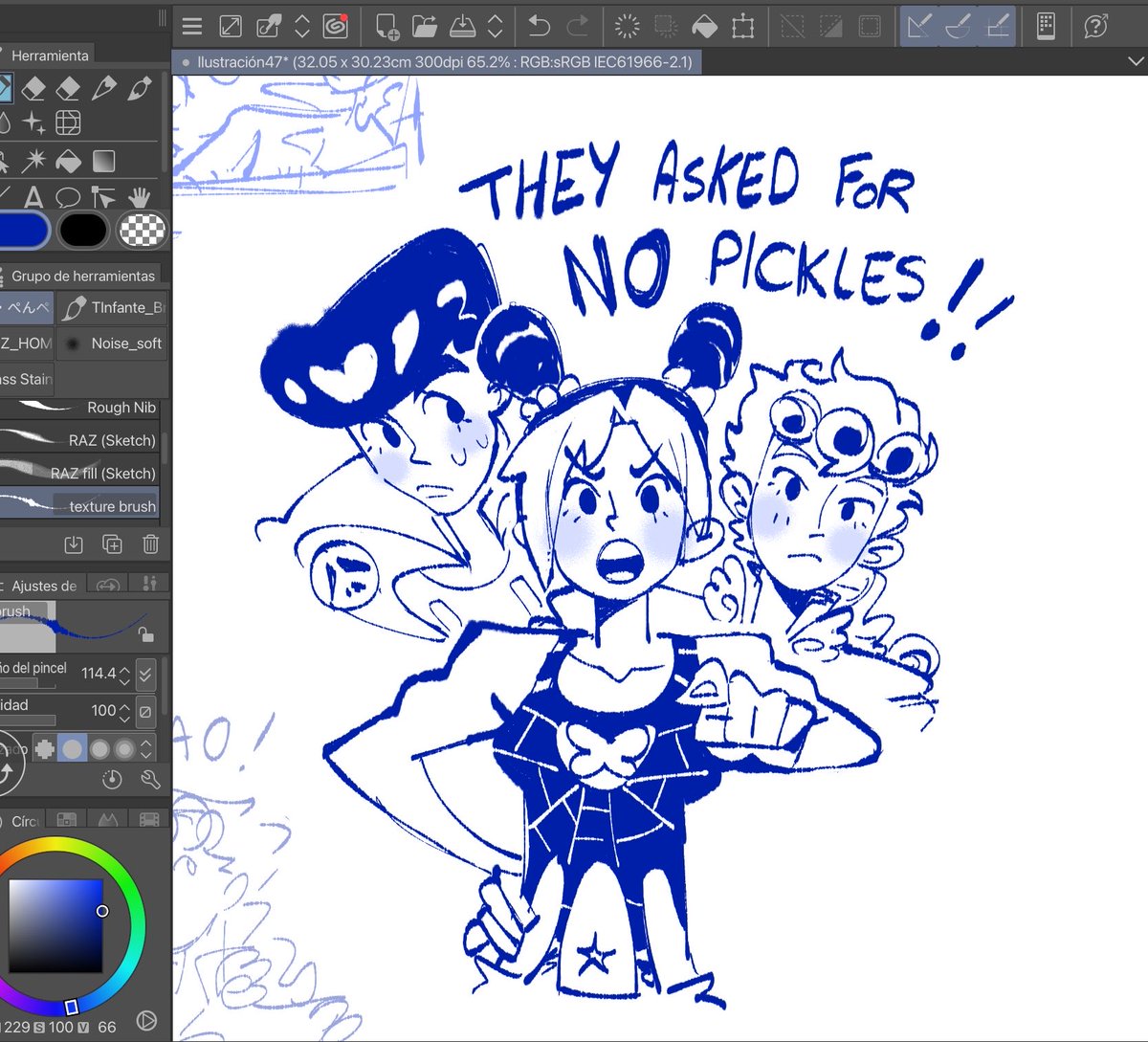The height and width of the screenshot is (1042, 1148).
Task: Import a sub tool material
Action: click(x=74, y=544)
